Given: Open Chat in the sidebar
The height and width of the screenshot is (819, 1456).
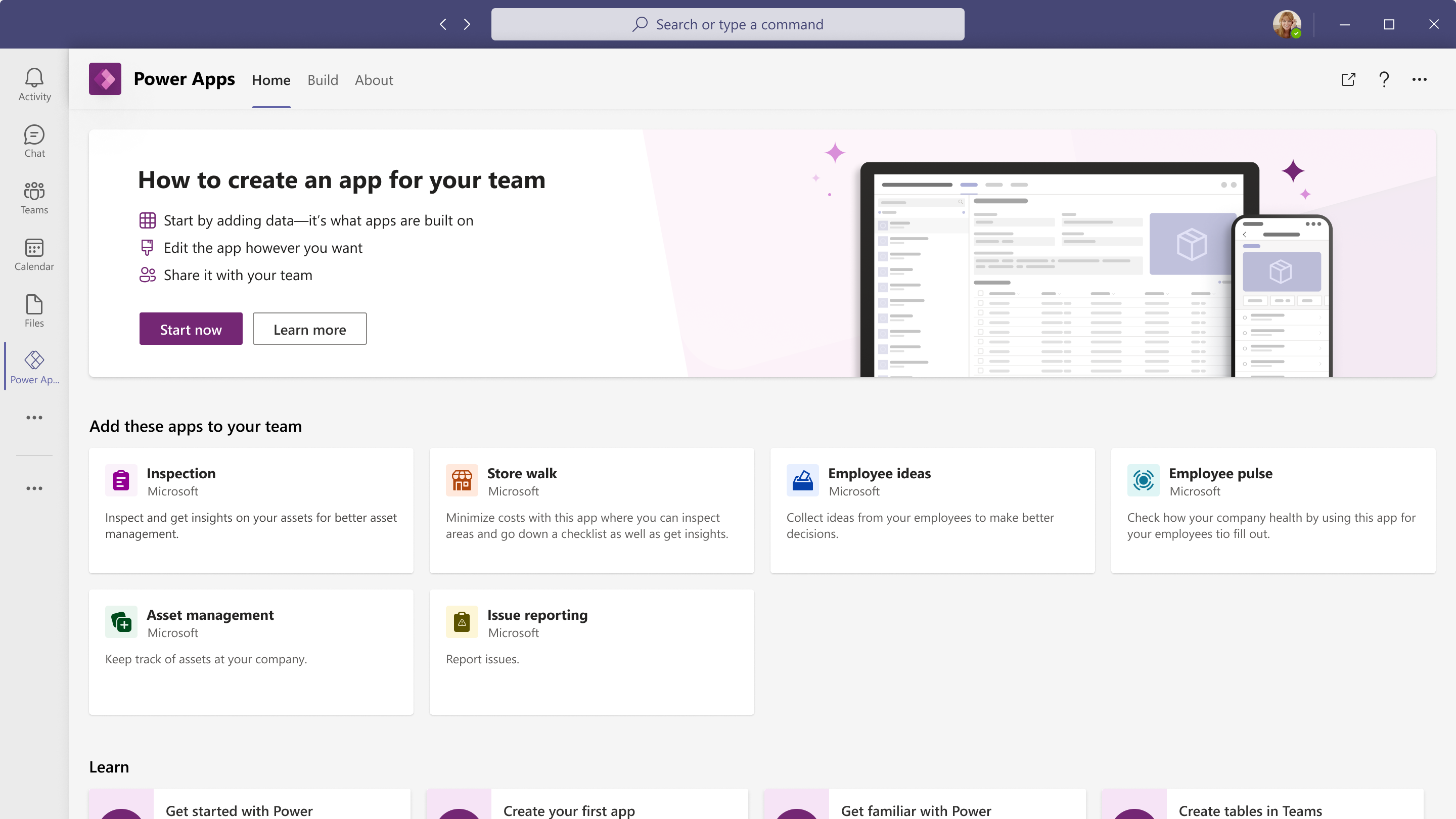Looking at the screenshot, I should coord(34,141).
